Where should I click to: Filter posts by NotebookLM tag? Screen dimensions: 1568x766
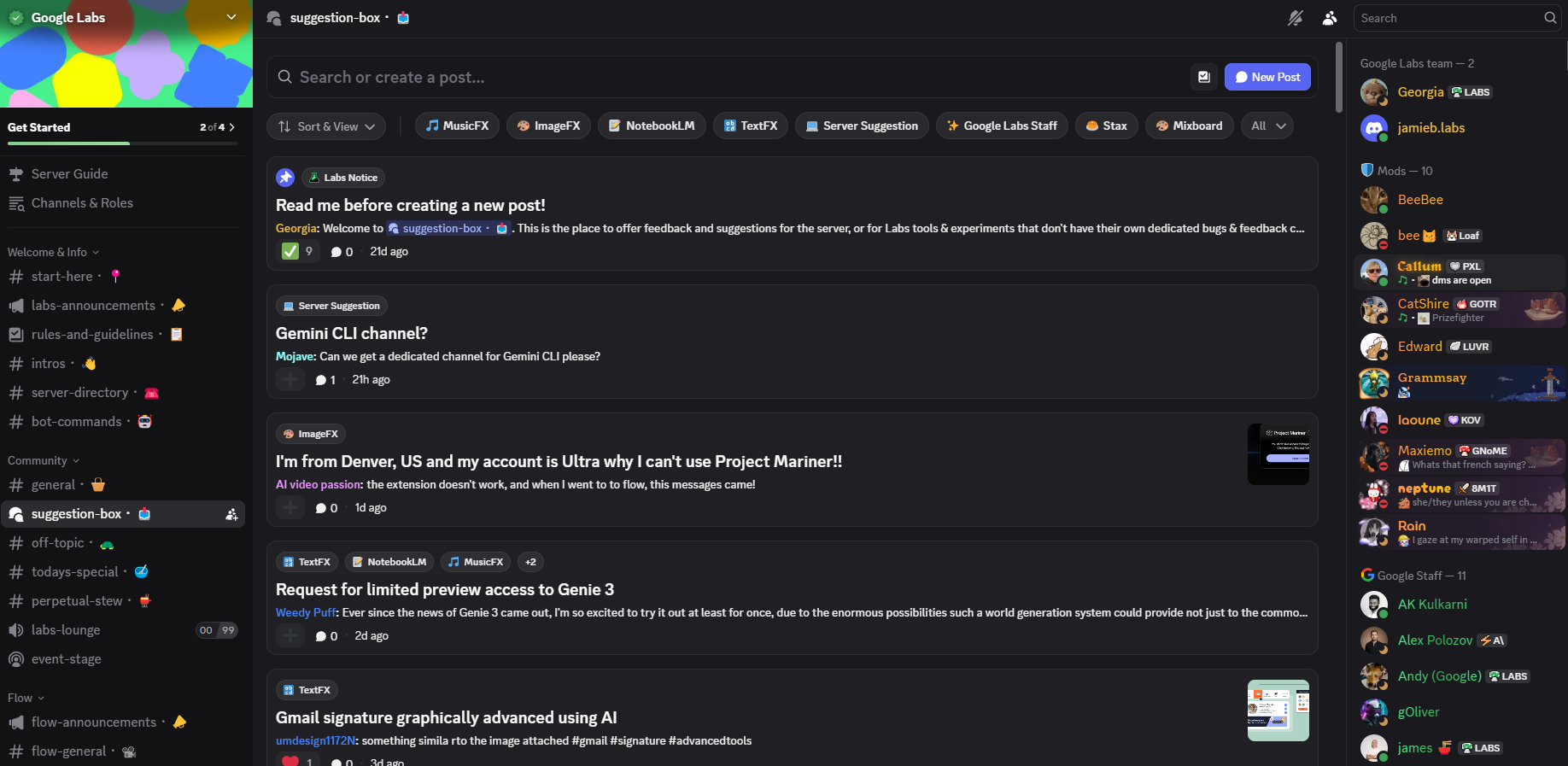[x=652, y=126]
